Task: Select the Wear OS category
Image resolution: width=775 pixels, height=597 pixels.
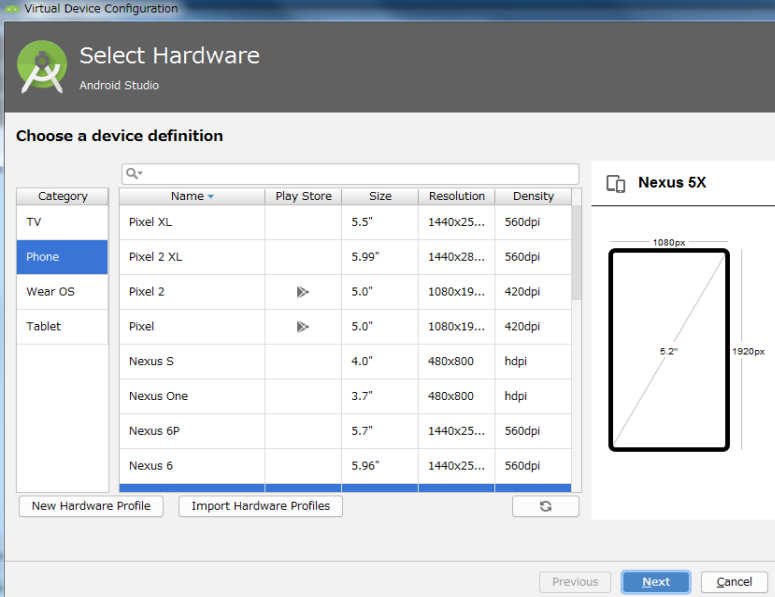Action: [x=62, y=292]
